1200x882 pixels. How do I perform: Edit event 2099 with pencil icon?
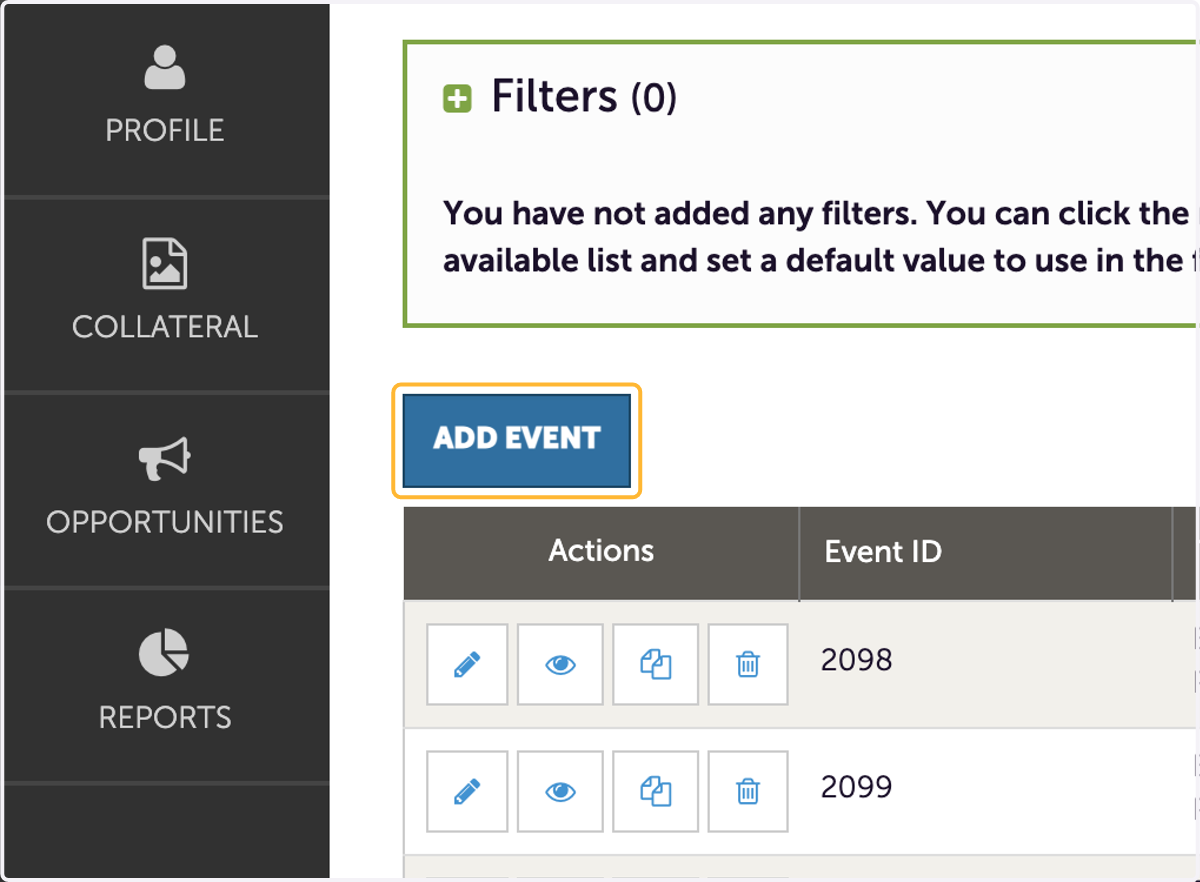coord(467,792)
